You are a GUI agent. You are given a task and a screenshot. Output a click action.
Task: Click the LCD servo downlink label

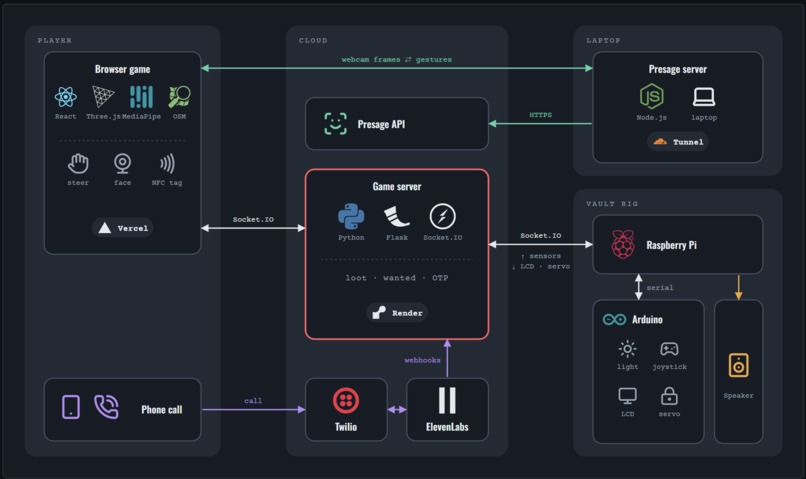click(541, 266)
